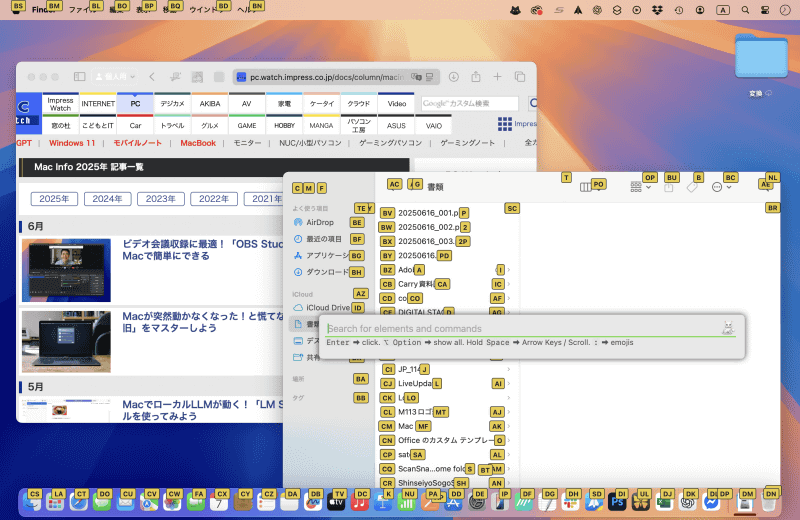
Task: Expand the chevron on the Adobe folder row
Action: [x=508, y=270]
